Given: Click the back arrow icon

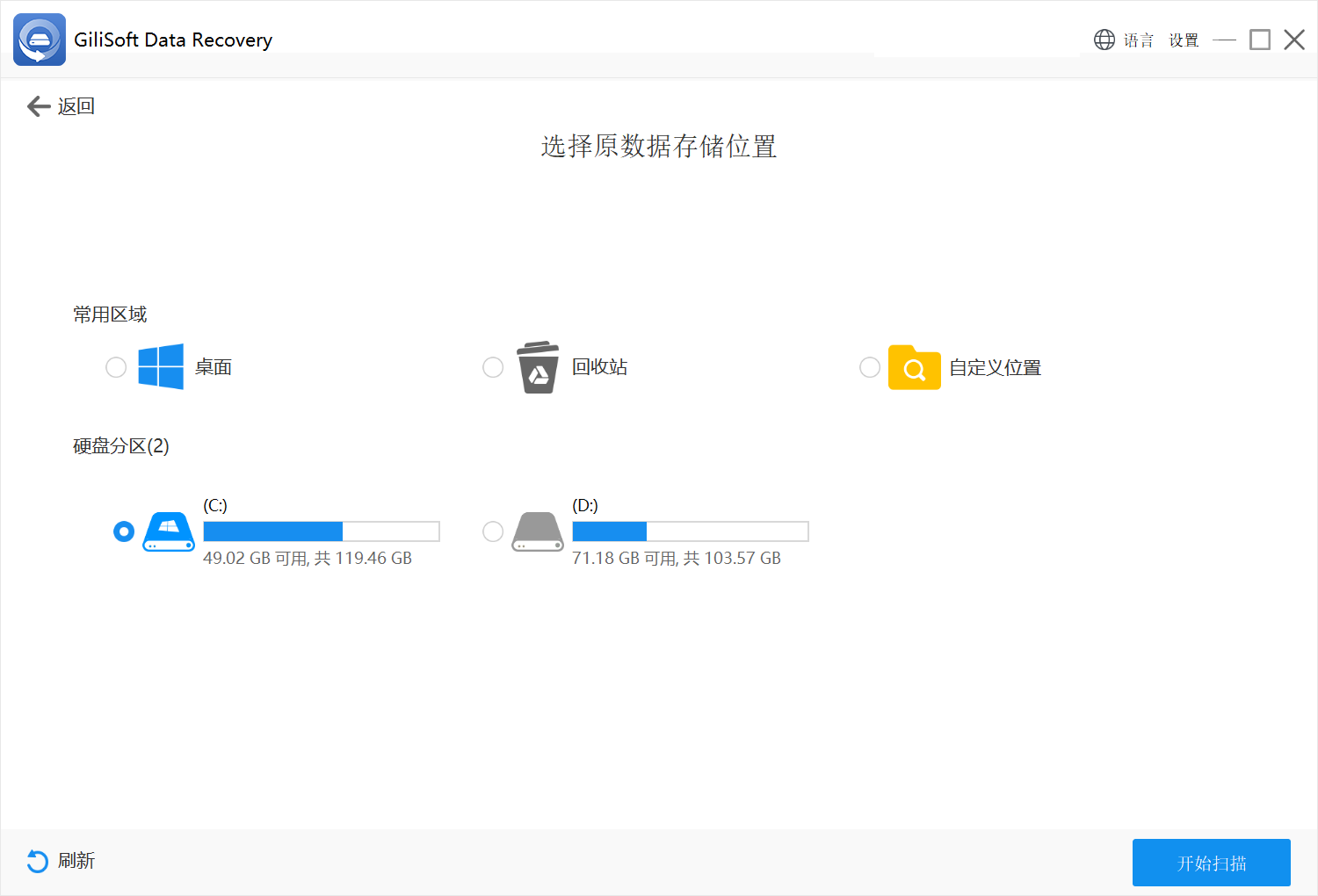Looking at the screenshot, I should [x=39, y=106].
